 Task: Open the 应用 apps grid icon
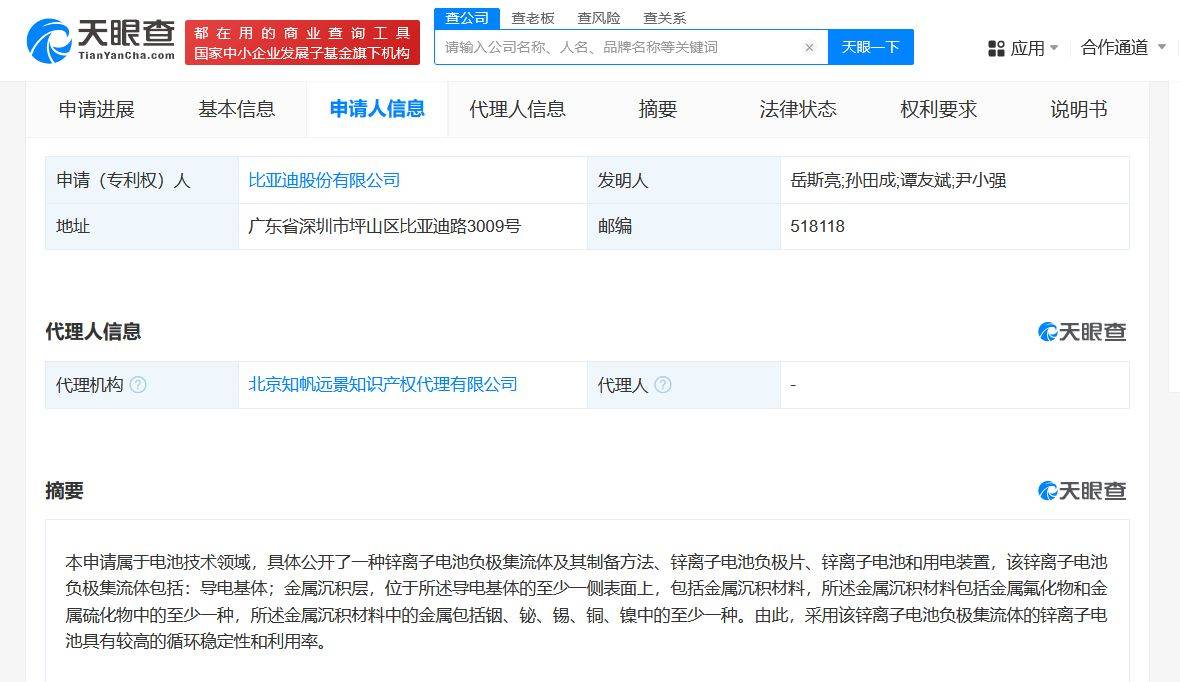click(996, 47)
